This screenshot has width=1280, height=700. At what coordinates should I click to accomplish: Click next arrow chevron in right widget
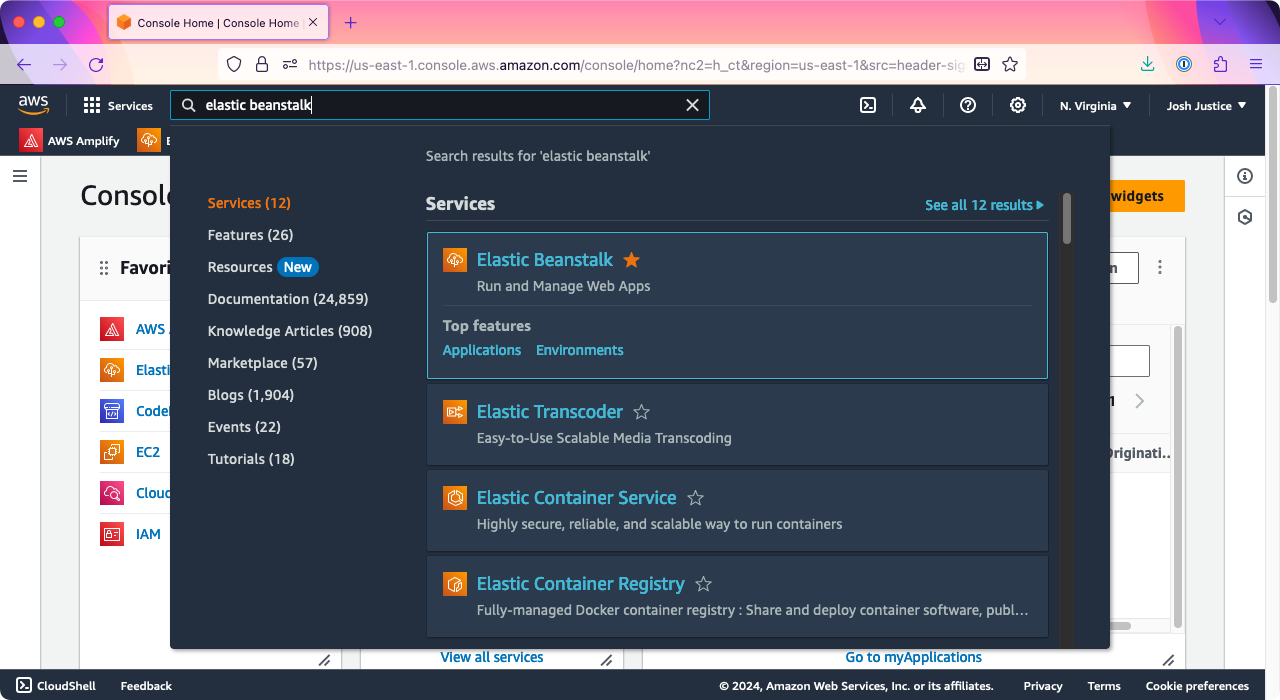click(x=1140, y=401)
